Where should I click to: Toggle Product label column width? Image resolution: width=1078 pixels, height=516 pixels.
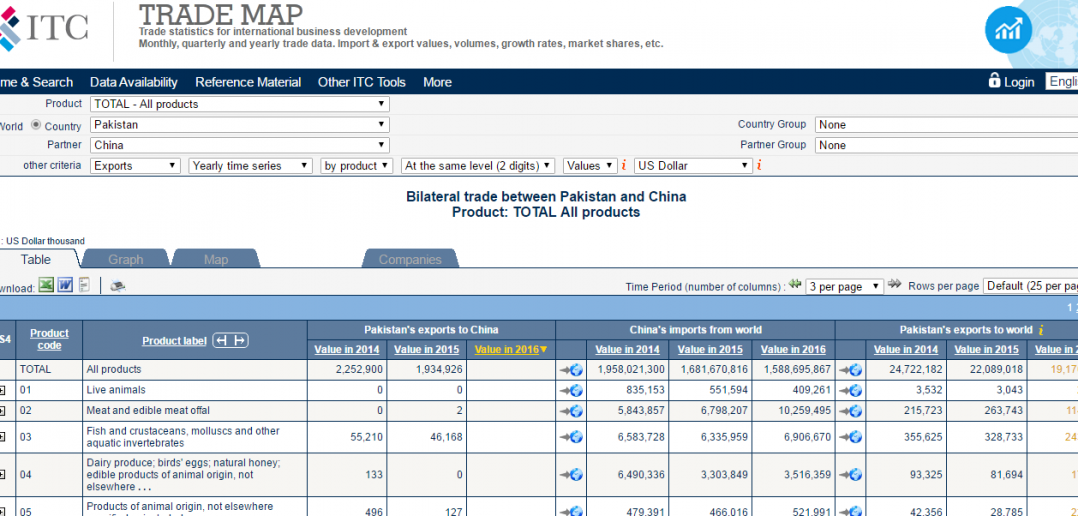[230, 341]
